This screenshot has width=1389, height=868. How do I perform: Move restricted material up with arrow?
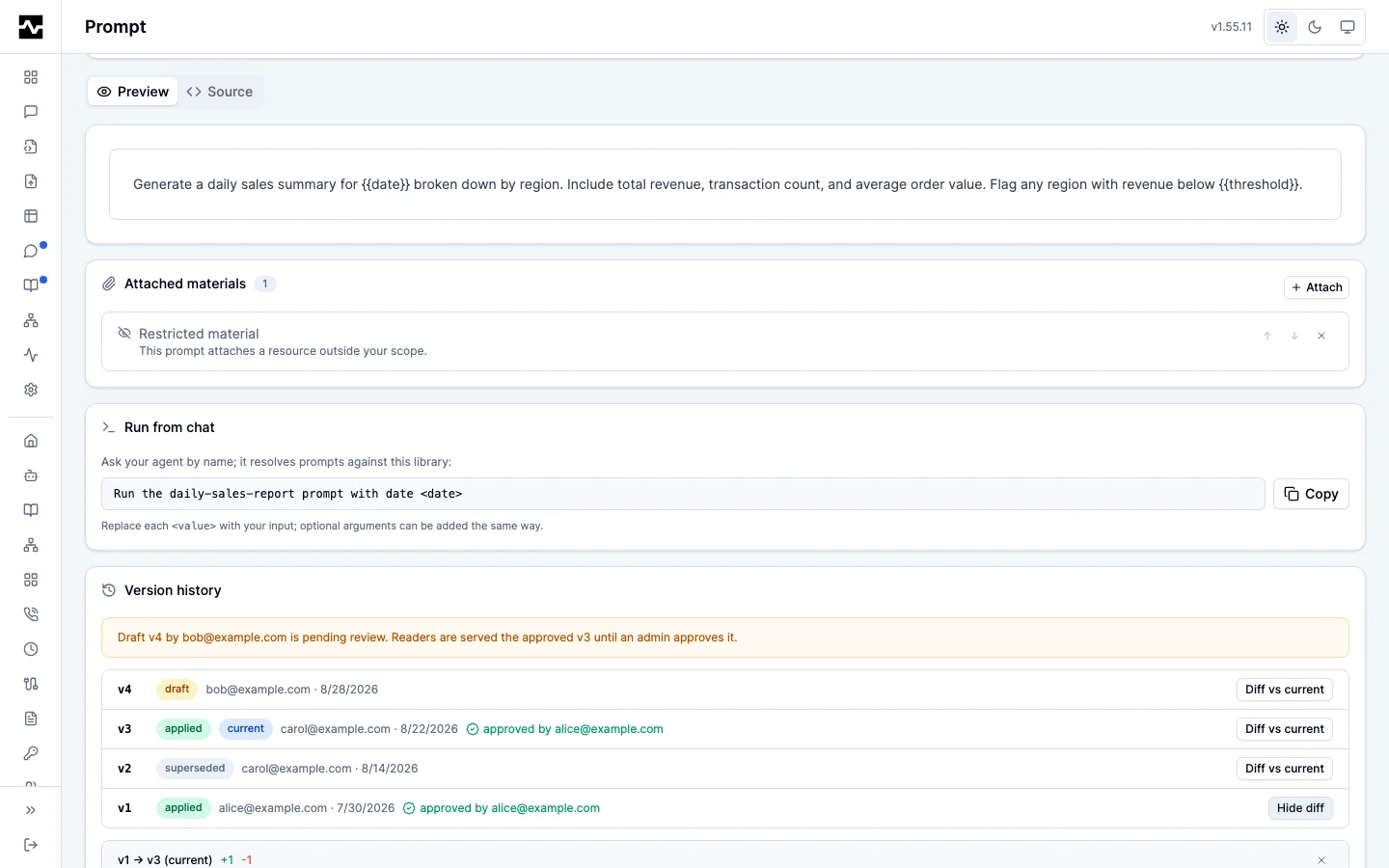click(x=1267, y=336)
